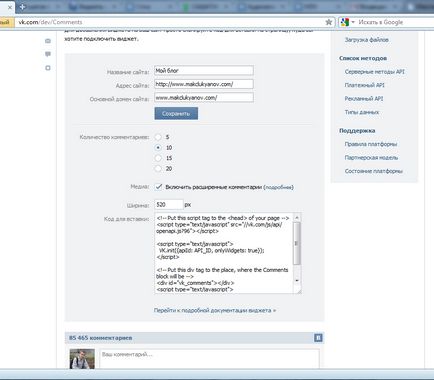Viewport: 434px width, 380px height.
Task: Click the 'Поддержка' section heading
Action: [x=357, y=131]
